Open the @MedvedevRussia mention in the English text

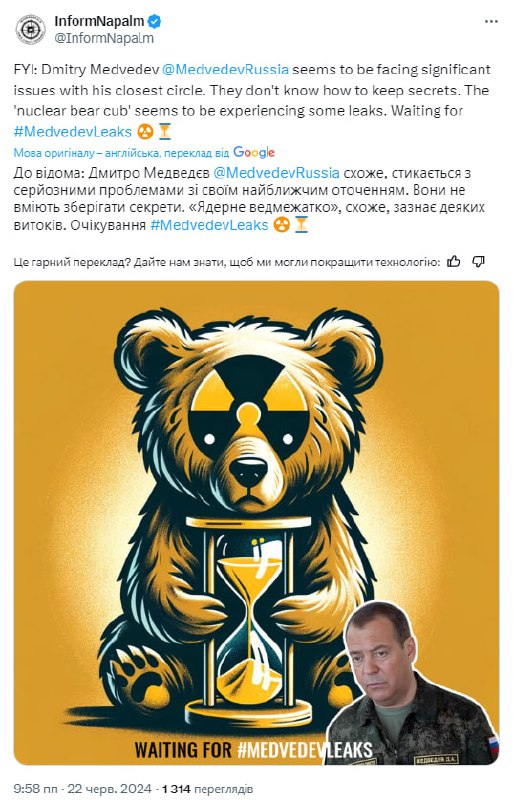tap(225, 69)
